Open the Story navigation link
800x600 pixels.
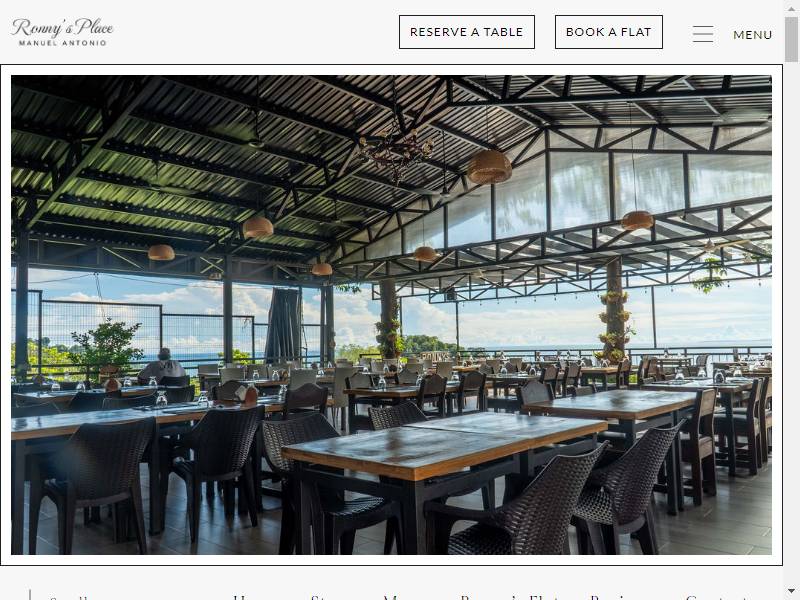pyautogui.click(x=326, y=598)
